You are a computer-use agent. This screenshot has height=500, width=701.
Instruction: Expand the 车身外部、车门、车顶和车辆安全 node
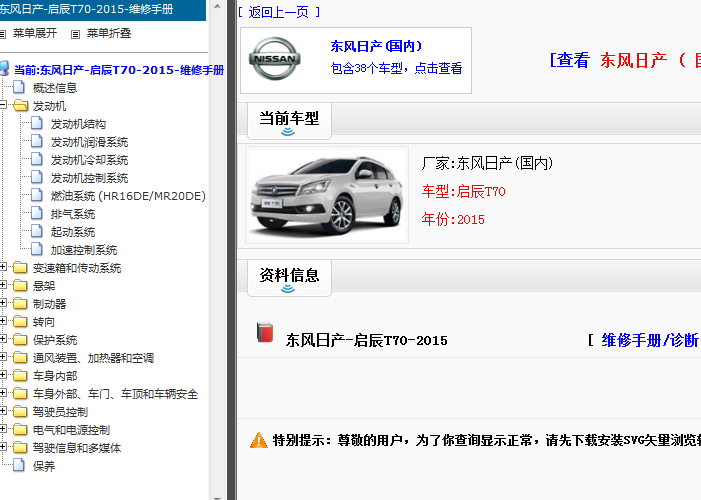click(3, 393)
